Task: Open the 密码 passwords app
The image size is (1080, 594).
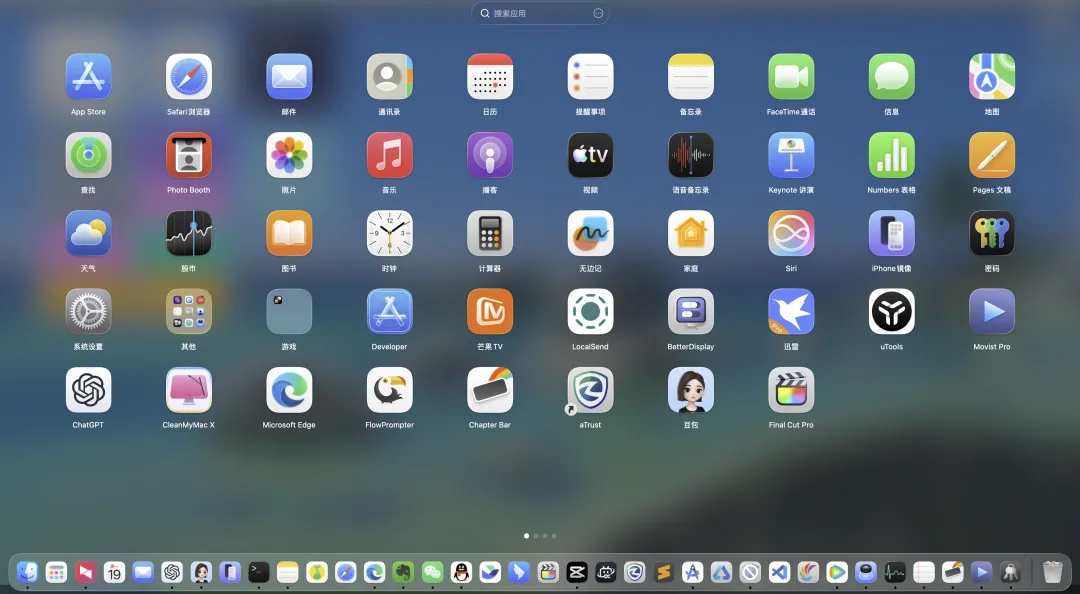Action: (992, 233)
